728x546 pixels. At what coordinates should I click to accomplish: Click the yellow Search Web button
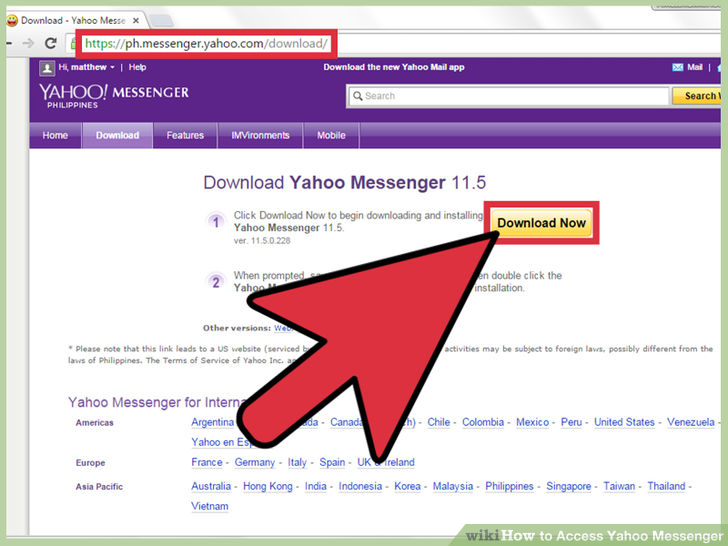click(696, 96)
